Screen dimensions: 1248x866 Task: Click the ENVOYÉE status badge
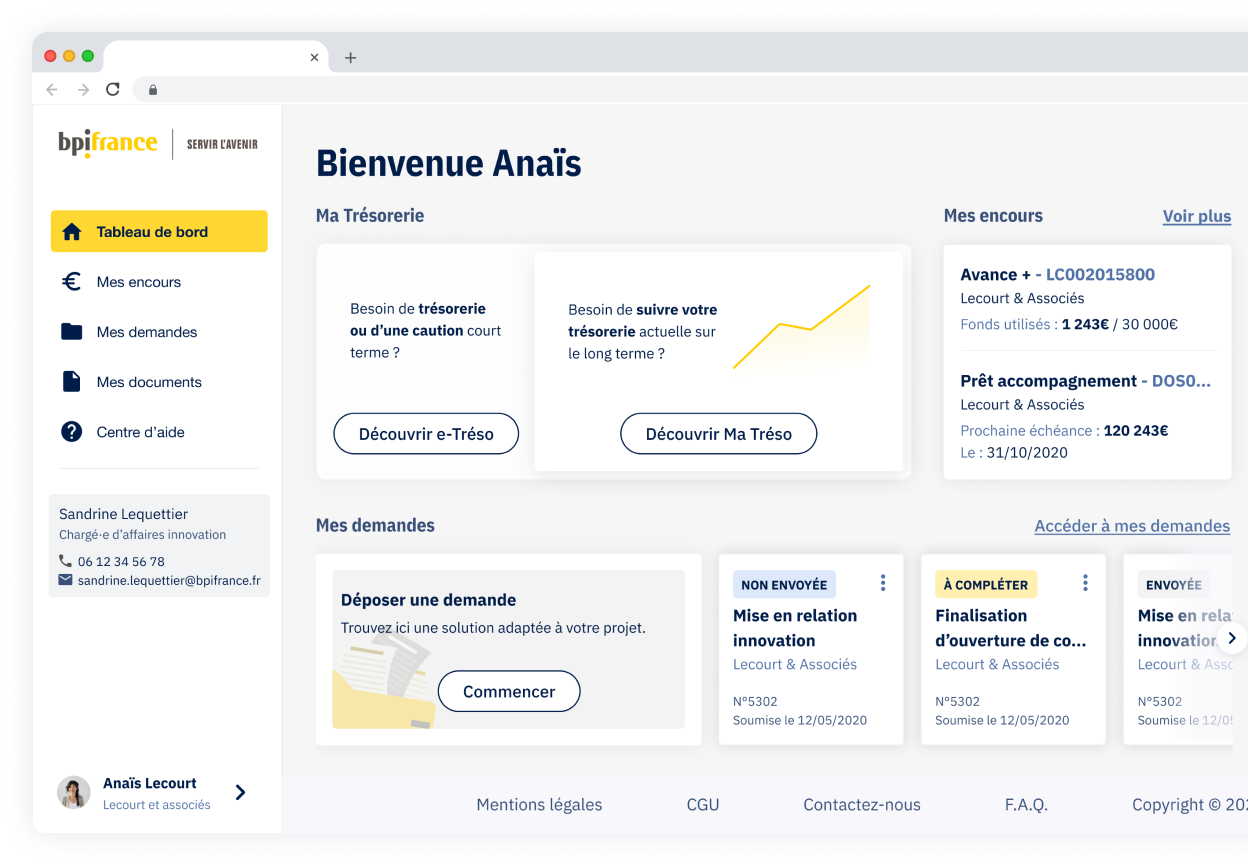point(1174,584)
